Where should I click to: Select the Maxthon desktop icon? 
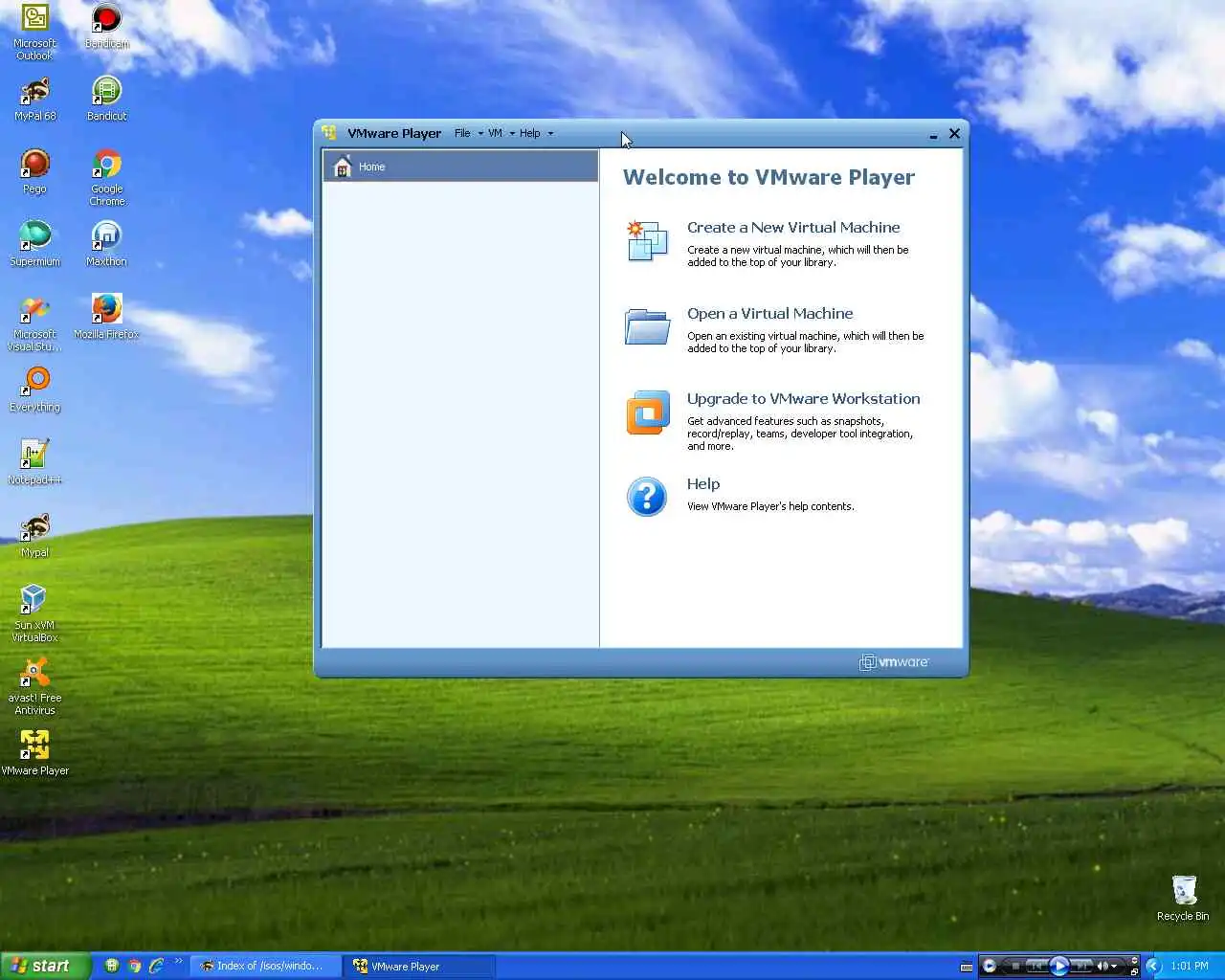(x=106, y=245)
